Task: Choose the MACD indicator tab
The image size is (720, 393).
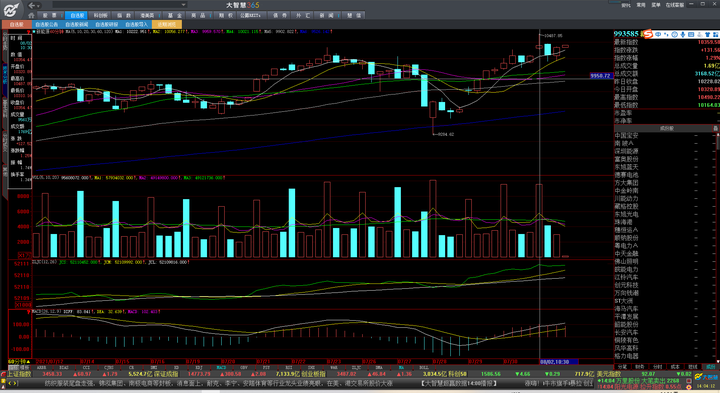Action: click(x=221, y=368)
